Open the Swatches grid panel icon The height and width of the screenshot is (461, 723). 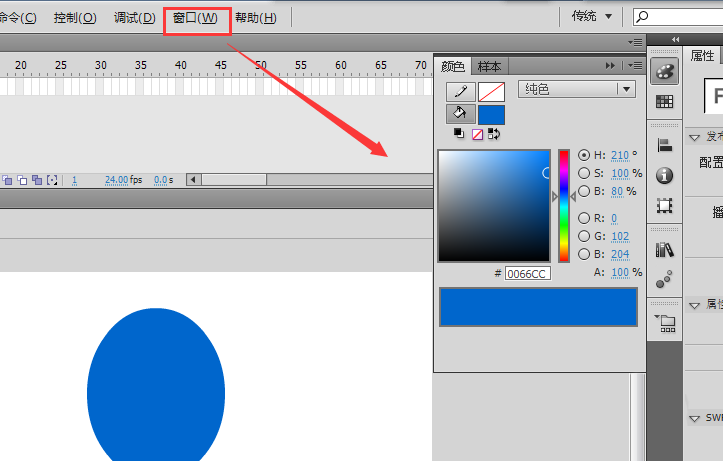(664, 101)
